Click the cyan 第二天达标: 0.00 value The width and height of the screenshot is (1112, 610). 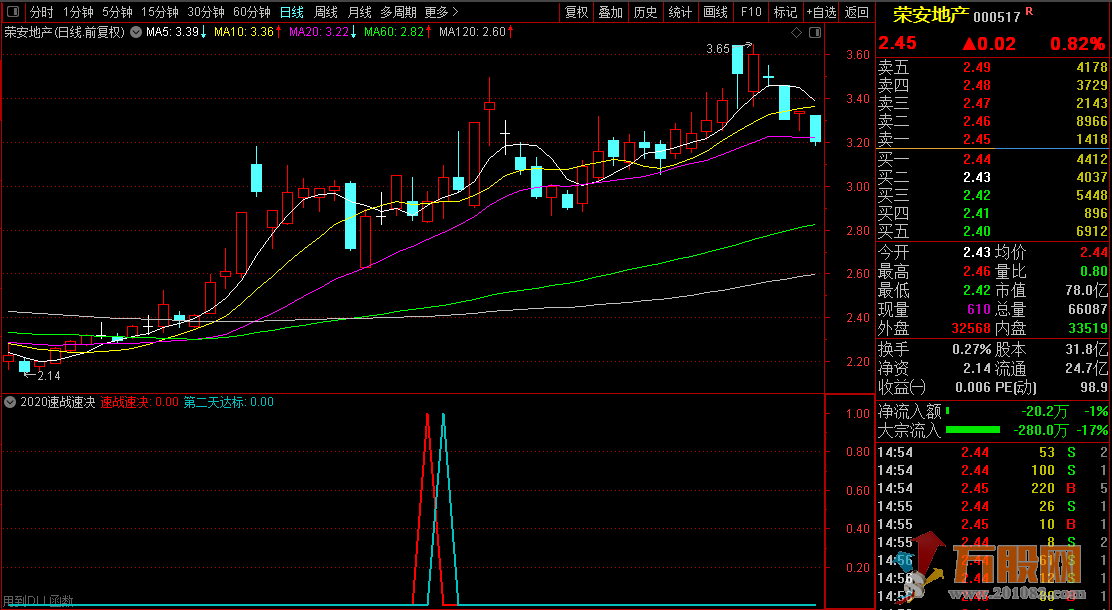click(x=228, y=402)
